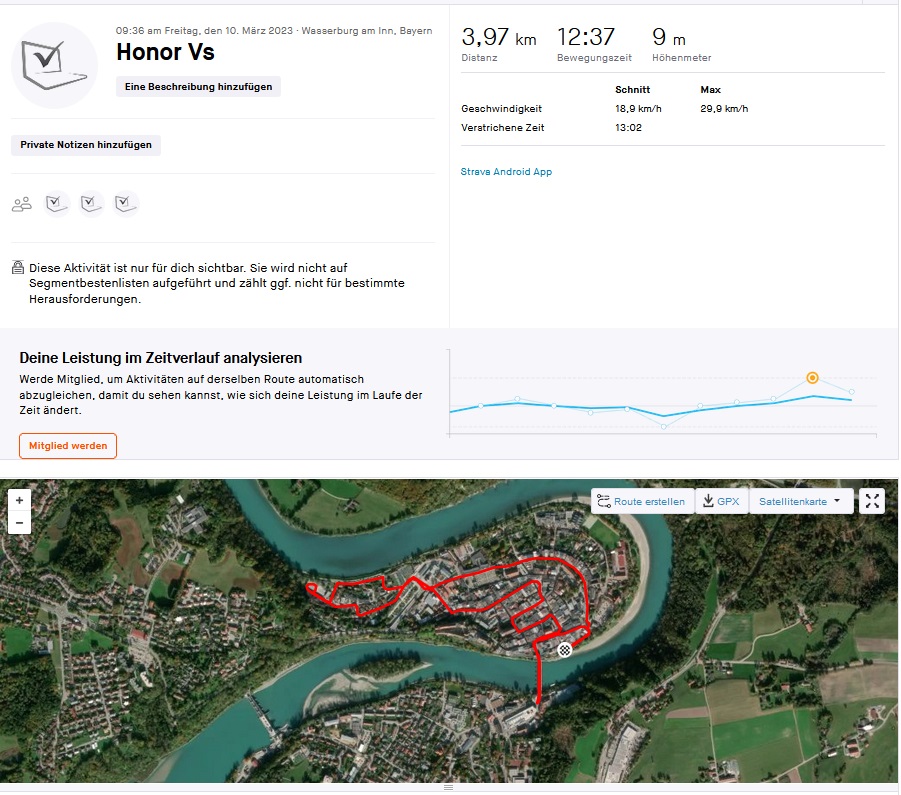Screen dimensions: 901x795
Task: Click the large activity type avatar icon
Action: [55, 65]
